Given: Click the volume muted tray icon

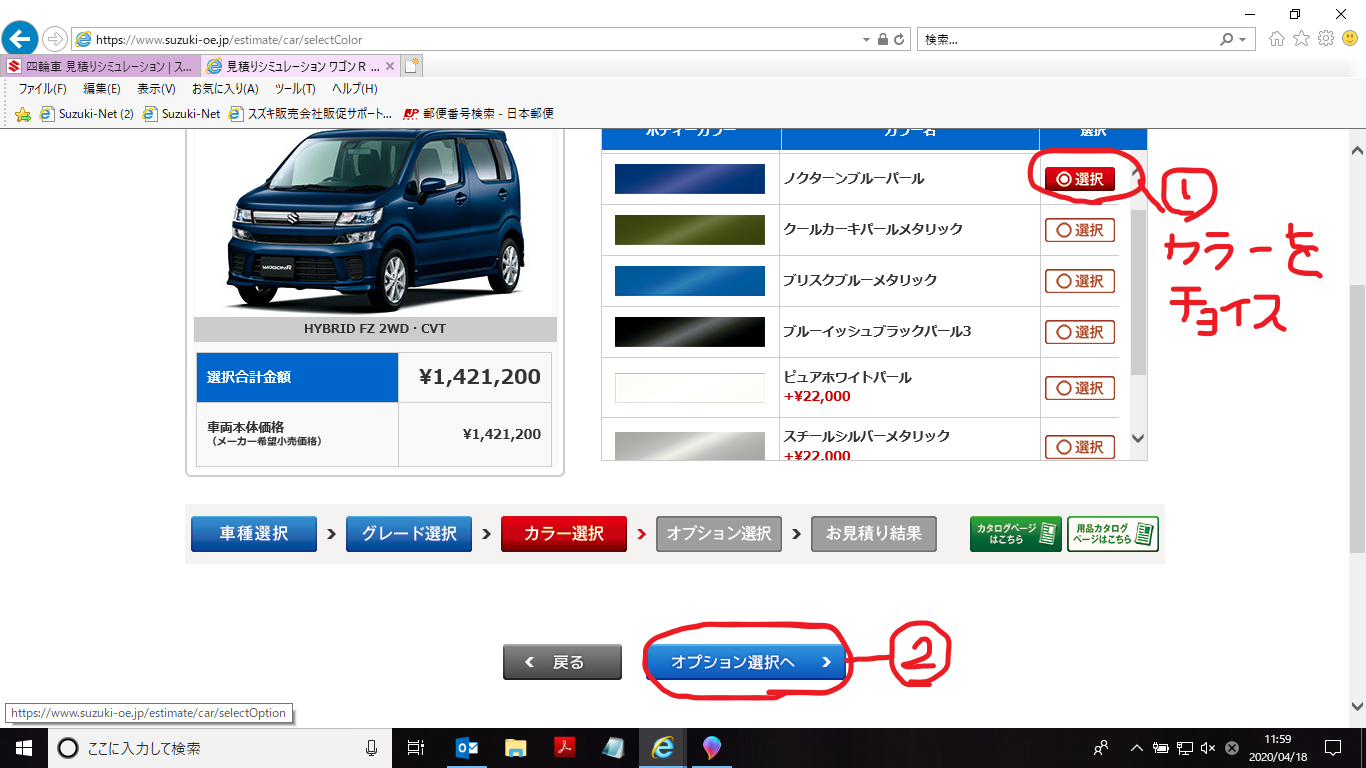Looking at the screenshot, I should (1208, 747).
